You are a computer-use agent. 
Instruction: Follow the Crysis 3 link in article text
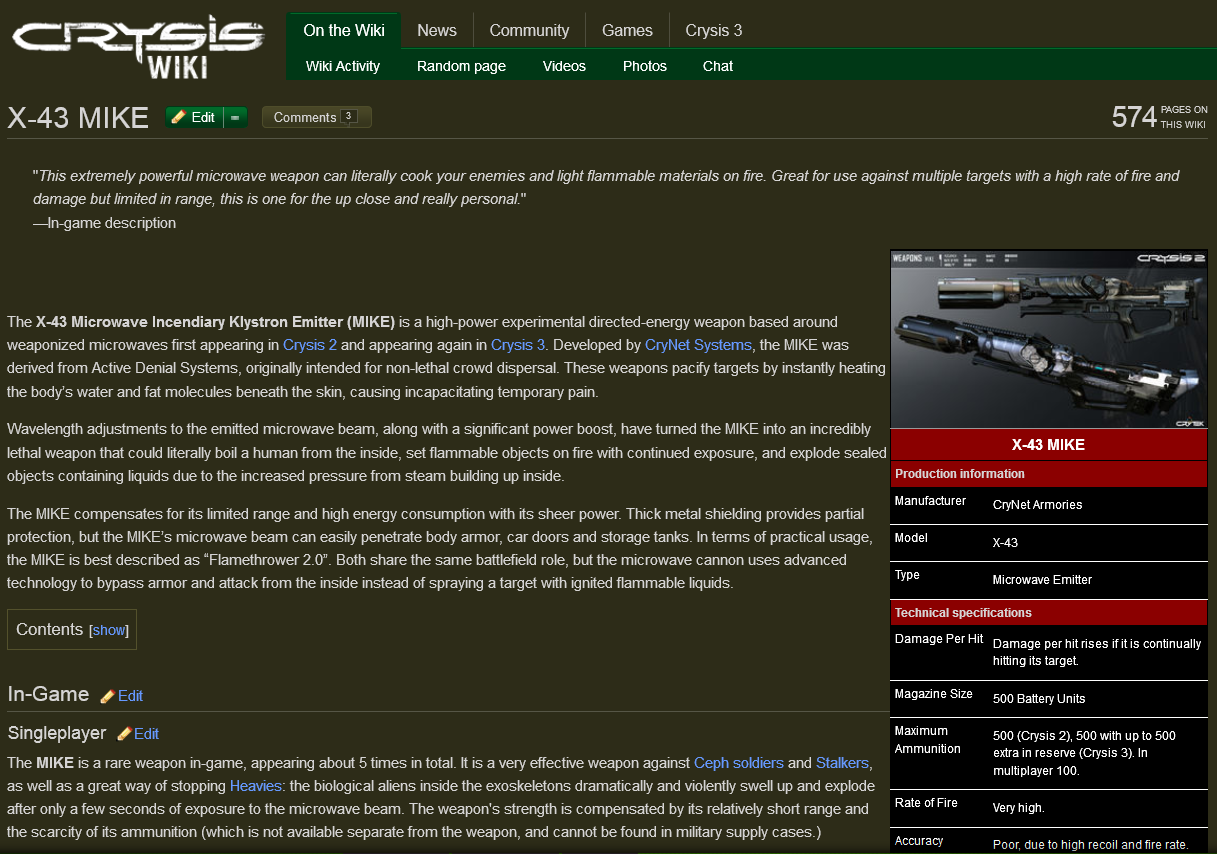coord(518,345)
